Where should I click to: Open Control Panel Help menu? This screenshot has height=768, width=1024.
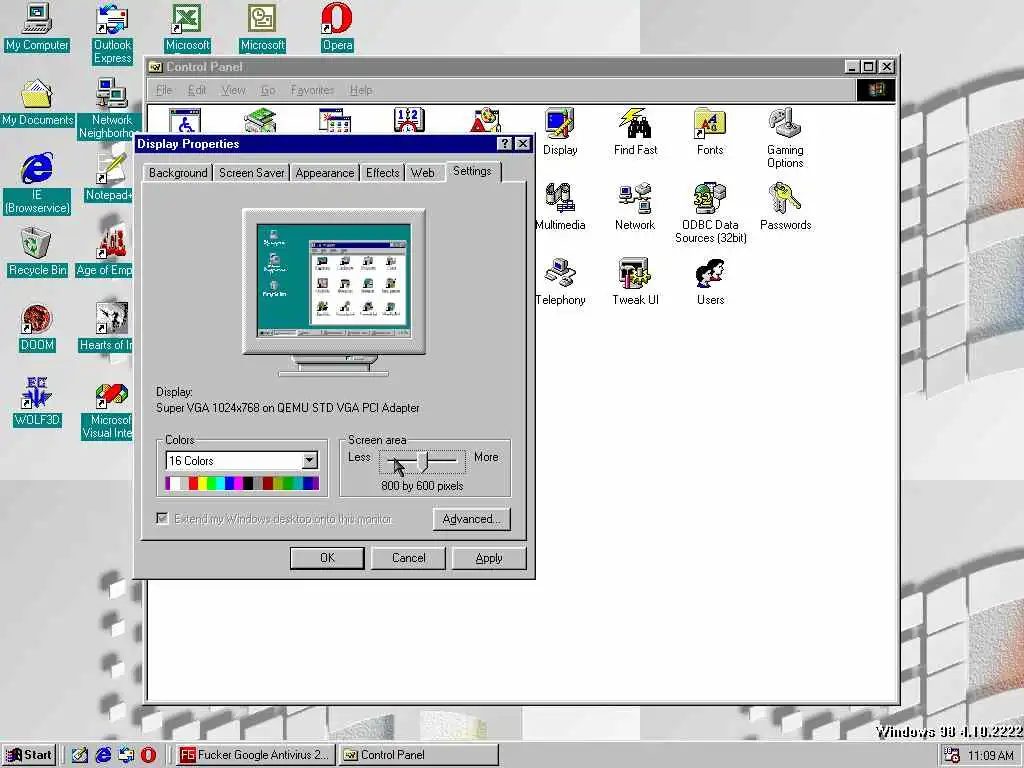pos(360,90)
